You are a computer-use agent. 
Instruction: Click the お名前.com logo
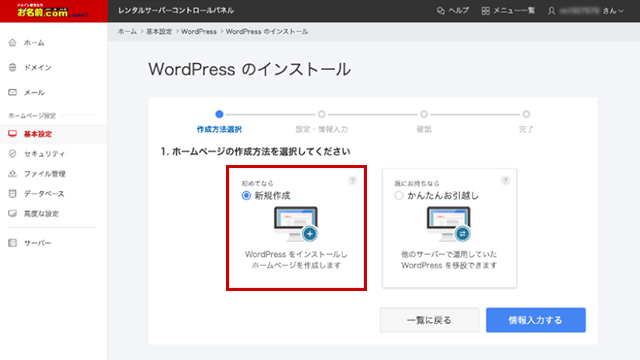pos(52,11)
